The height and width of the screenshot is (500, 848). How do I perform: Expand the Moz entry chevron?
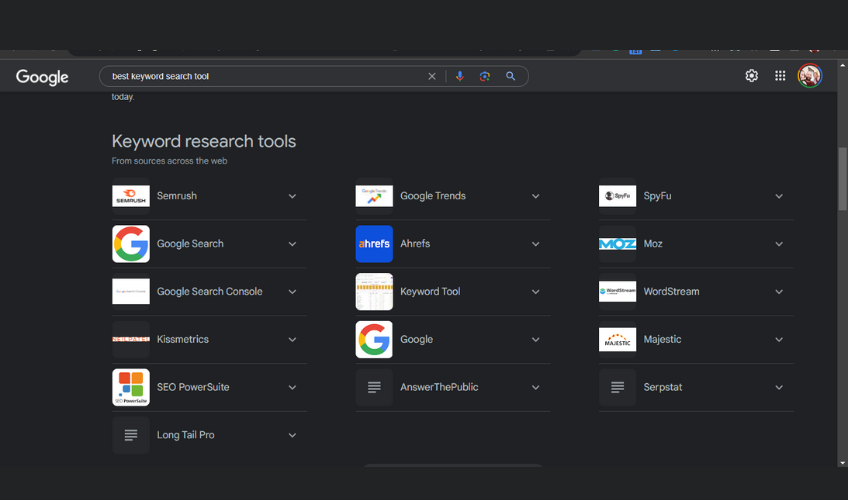[779, 244]
